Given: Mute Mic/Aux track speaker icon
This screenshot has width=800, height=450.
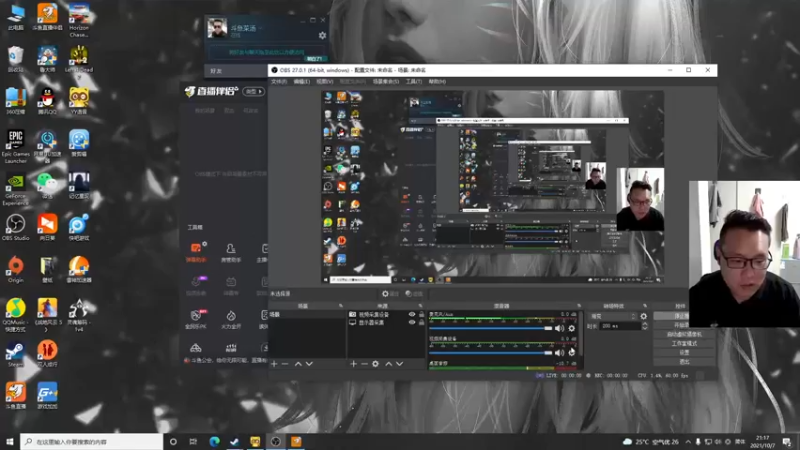Looking at the screenshot, I should tap(560, 329).
